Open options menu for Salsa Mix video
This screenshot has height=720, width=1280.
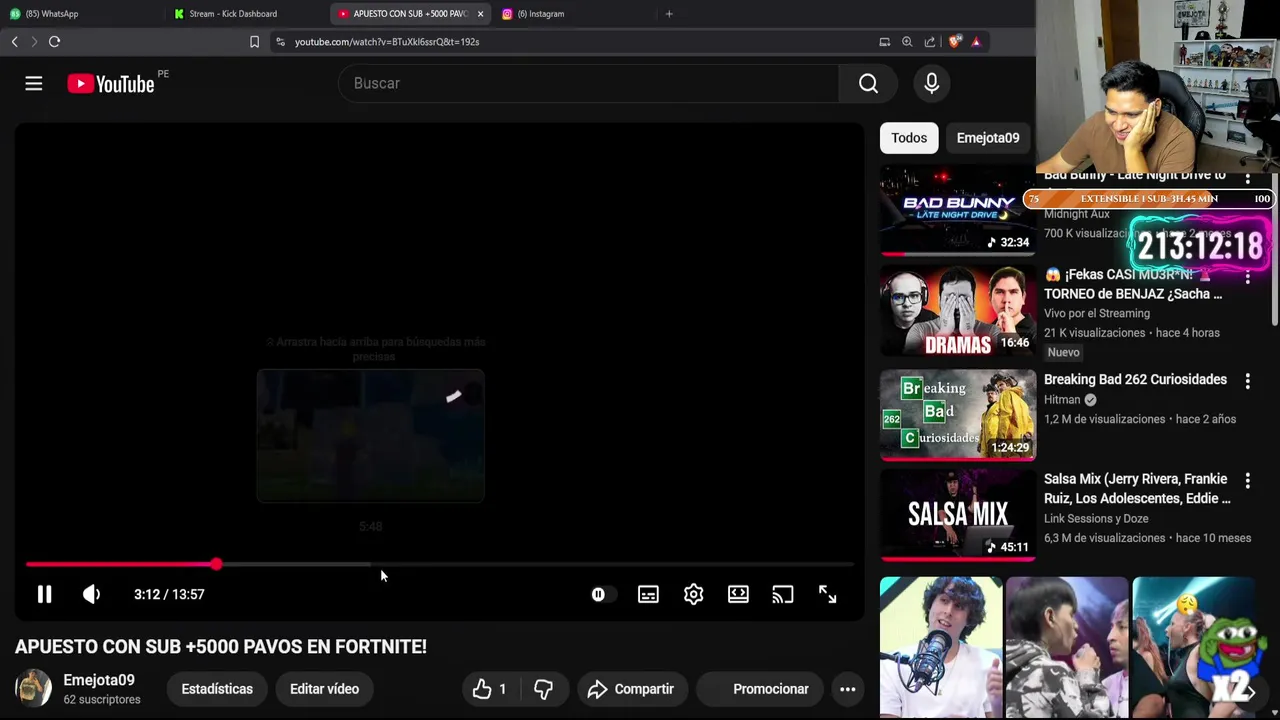1247,480
